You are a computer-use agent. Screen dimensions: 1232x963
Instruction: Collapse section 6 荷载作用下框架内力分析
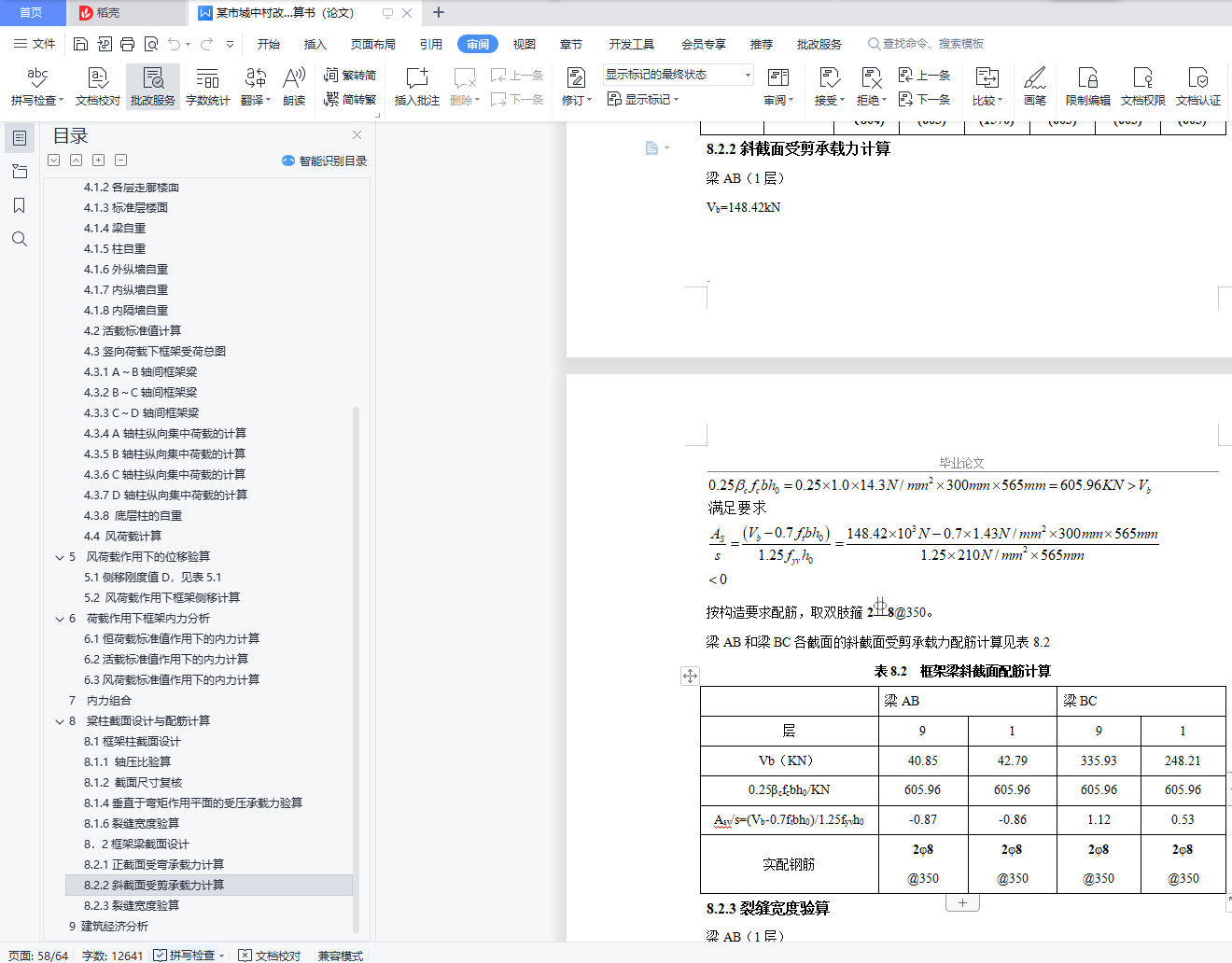coord(60,619)
